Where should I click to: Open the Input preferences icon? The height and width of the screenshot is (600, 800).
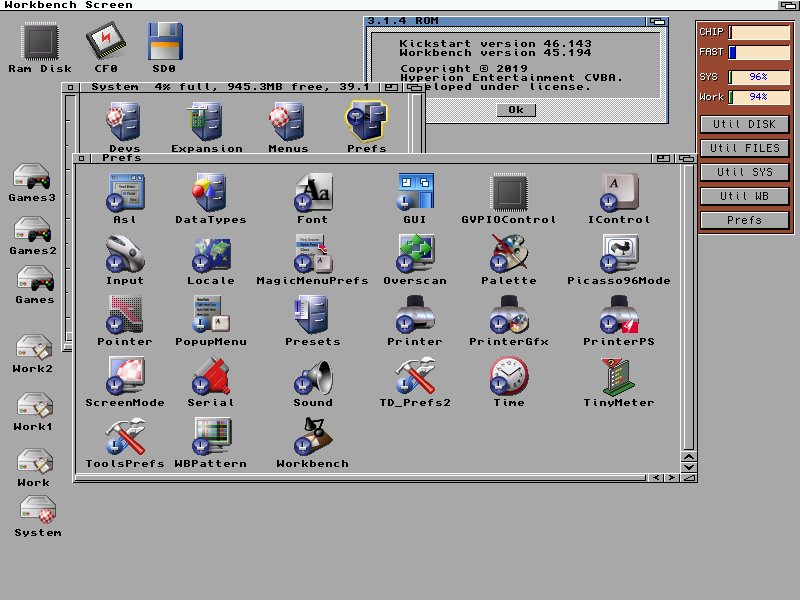(x=125, y=253)
